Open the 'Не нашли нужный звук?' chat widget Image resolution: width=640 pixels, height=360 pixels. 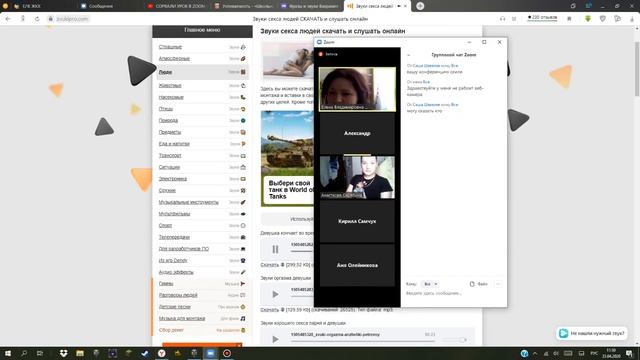pyautogui.click(x=592, y=333)
